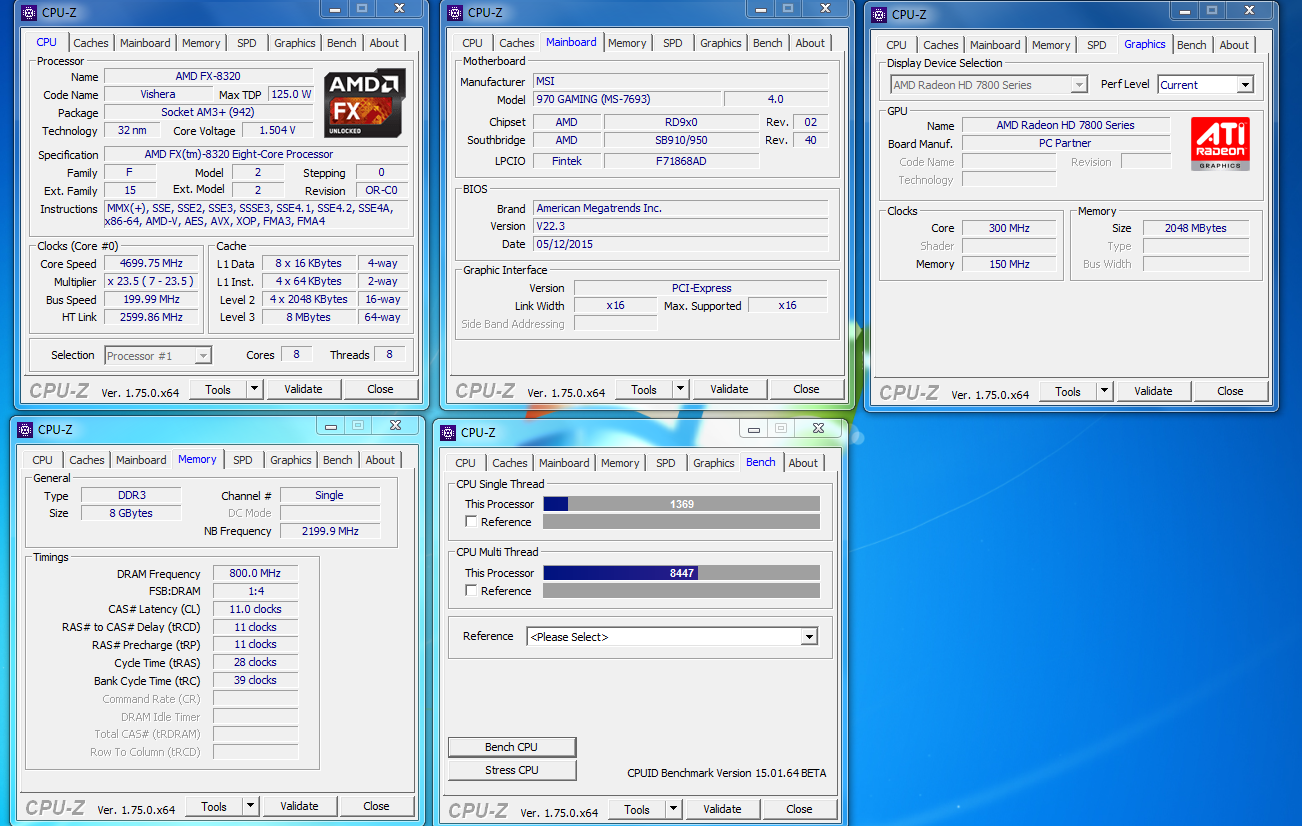Switch to SPD tab in Mainboard window
1302x826 pixels.
click(673, 43)
